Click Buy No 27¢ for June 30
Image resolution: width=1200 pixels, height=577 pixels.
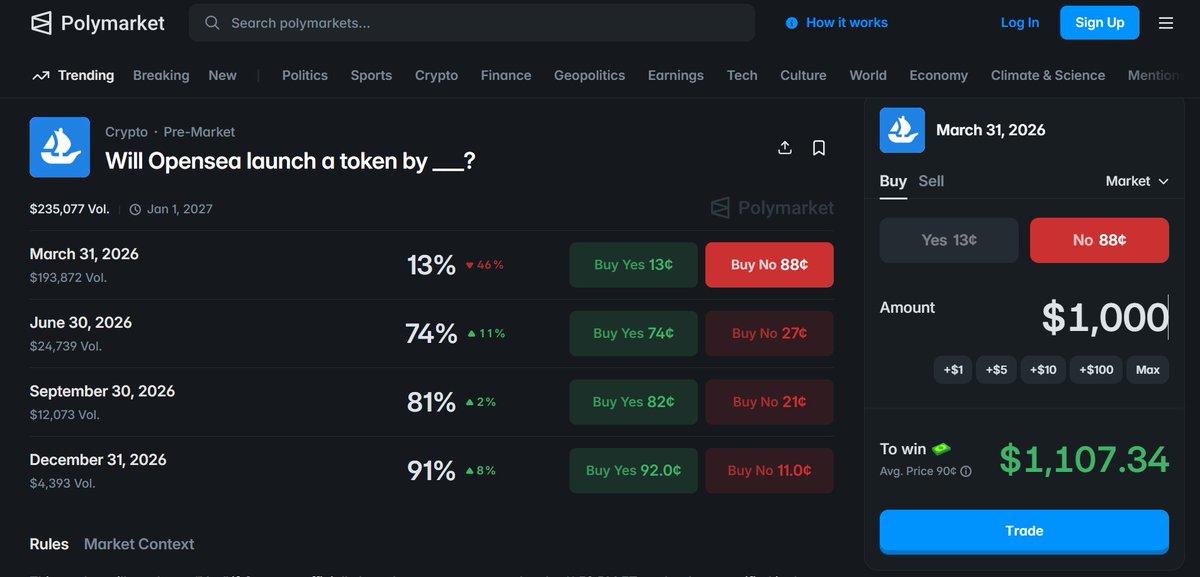(x=769, y=333)
